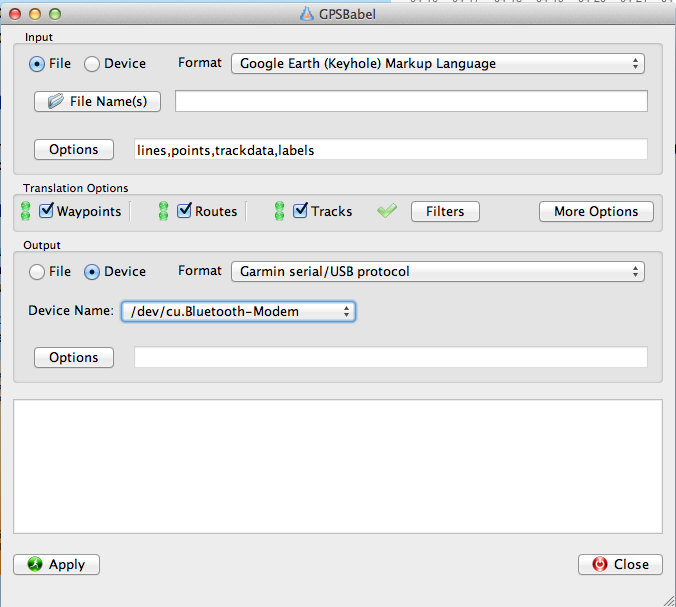Click the red window close button
This screenshot has width=676, height=607.
coord(15,14)
